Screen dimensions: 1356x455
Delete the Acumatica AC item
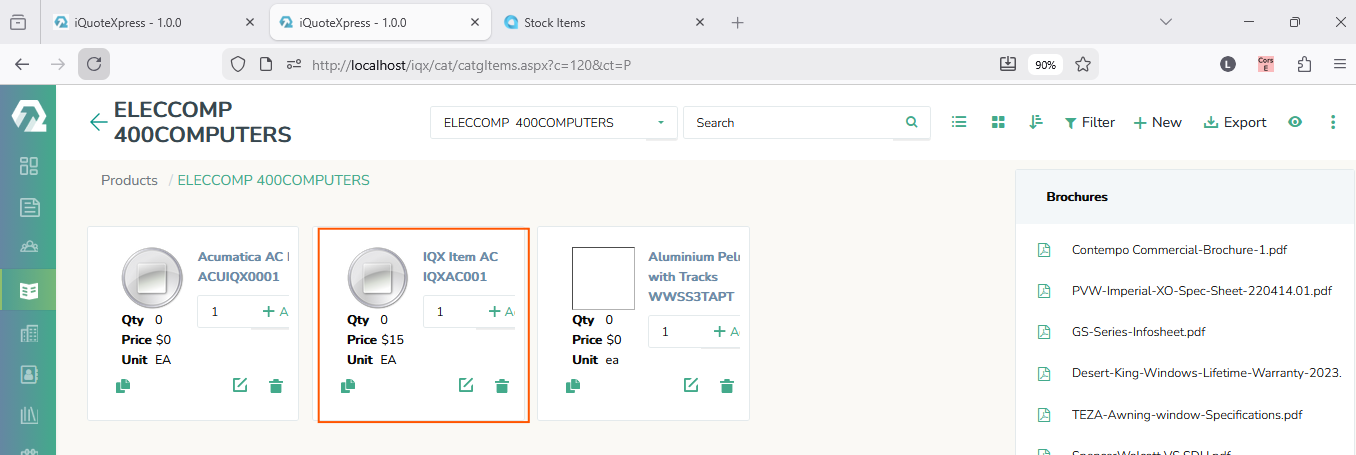click(x=276, y=386)
